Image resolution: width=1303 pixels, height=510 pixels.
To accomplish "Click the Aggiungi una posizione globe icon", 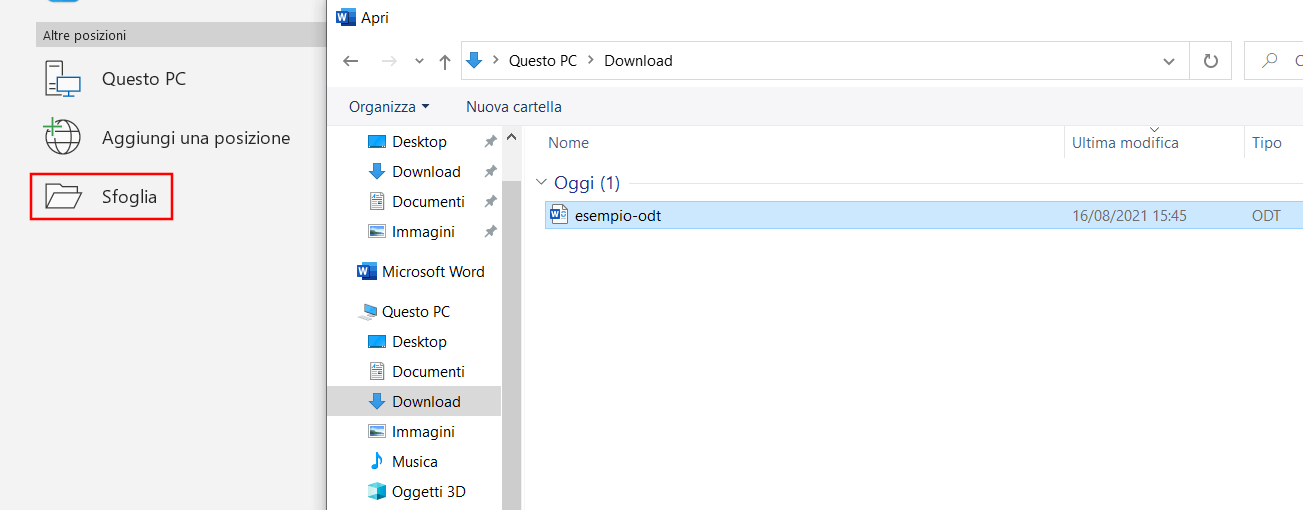I will [63, 138].
